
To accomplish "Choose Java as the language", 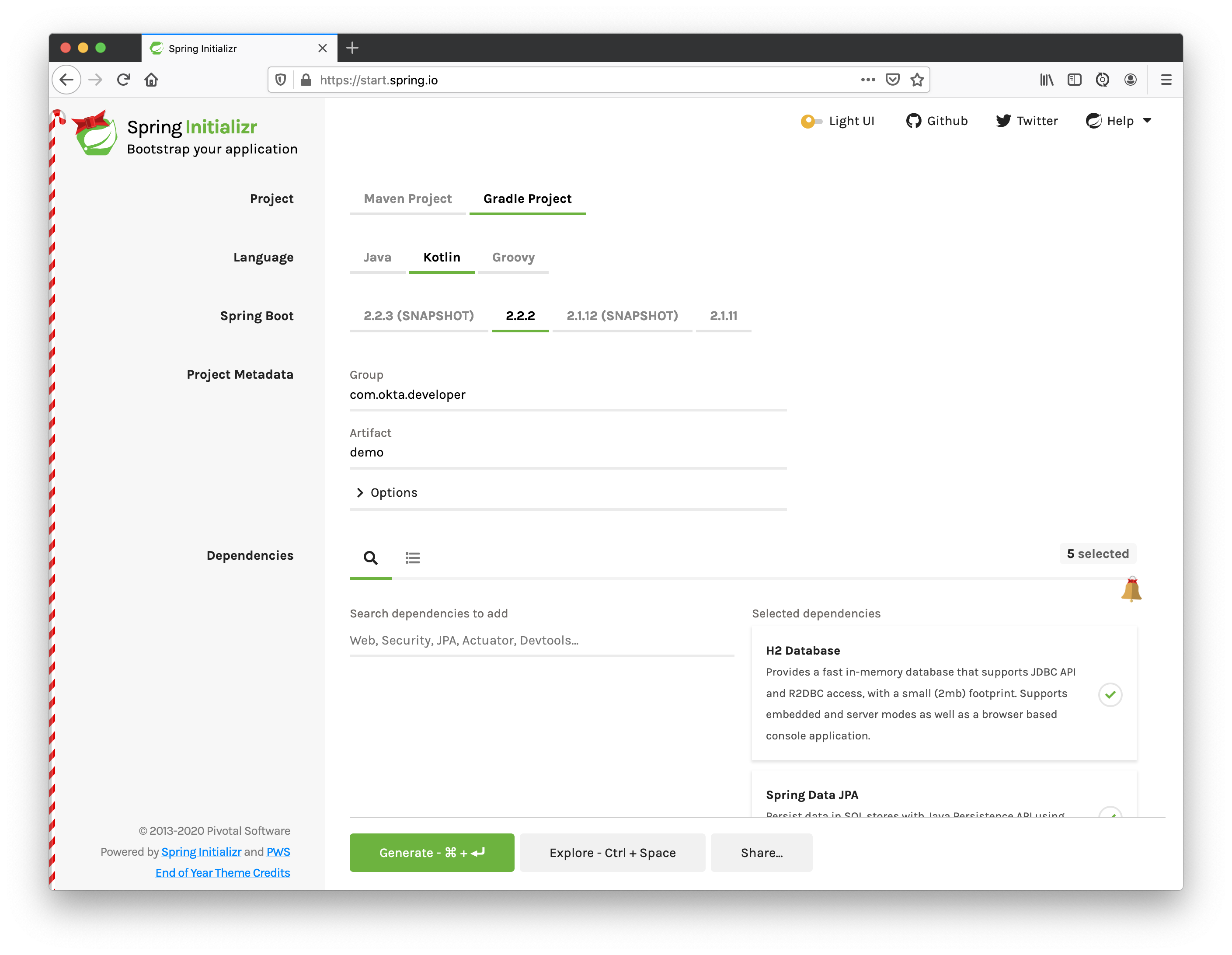I will [x=377, y=257].
